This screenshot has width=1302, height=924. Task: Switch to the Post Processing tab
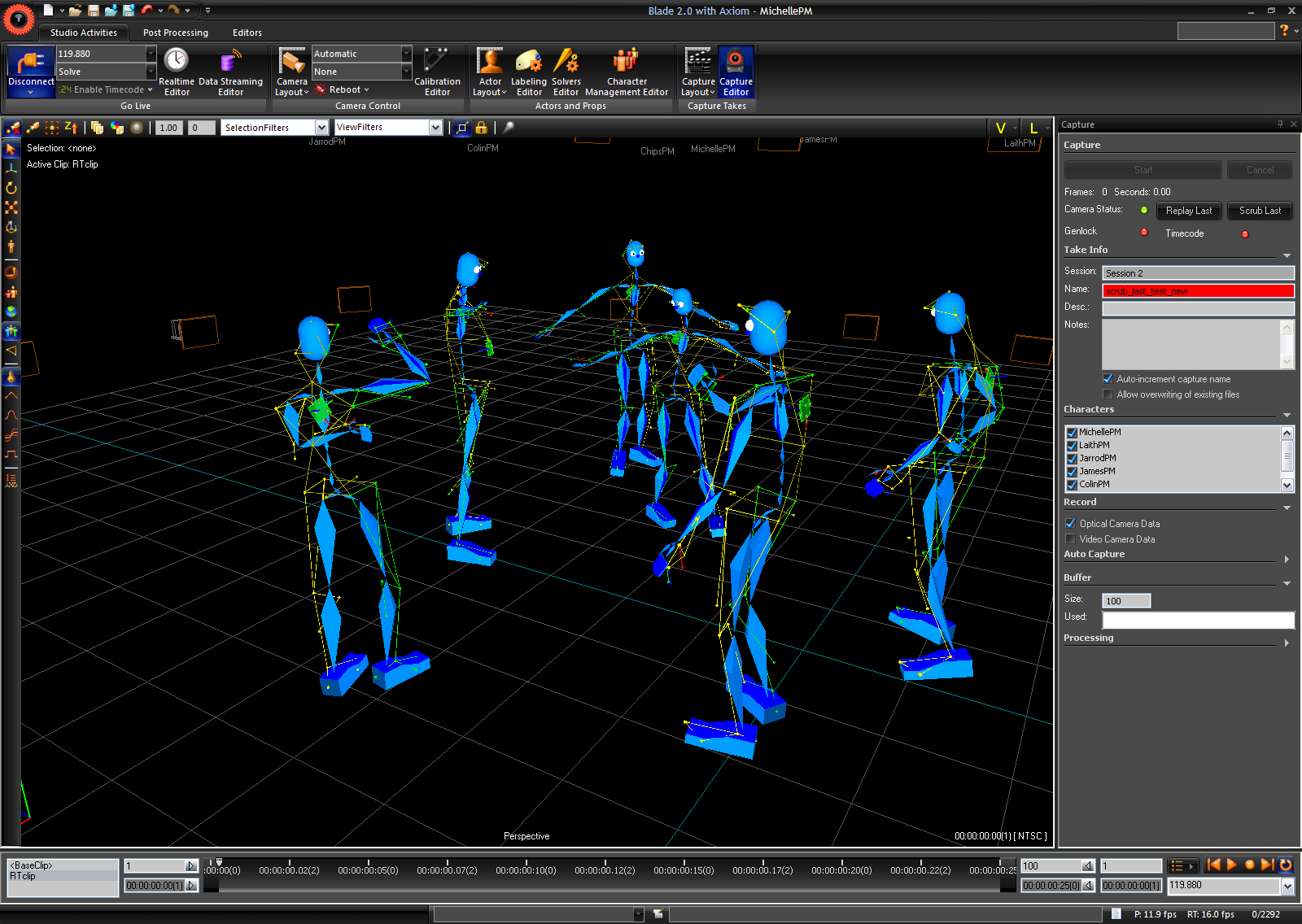174,33
